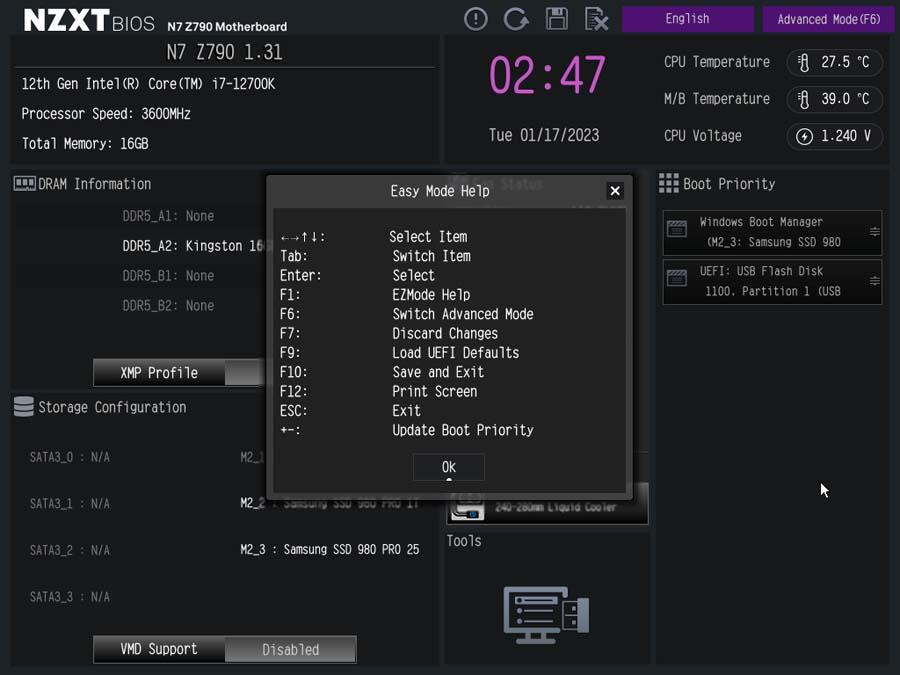Click the DDR5_A2: Kingston memory slot row
900x675 pixels.
pos(195,246)
